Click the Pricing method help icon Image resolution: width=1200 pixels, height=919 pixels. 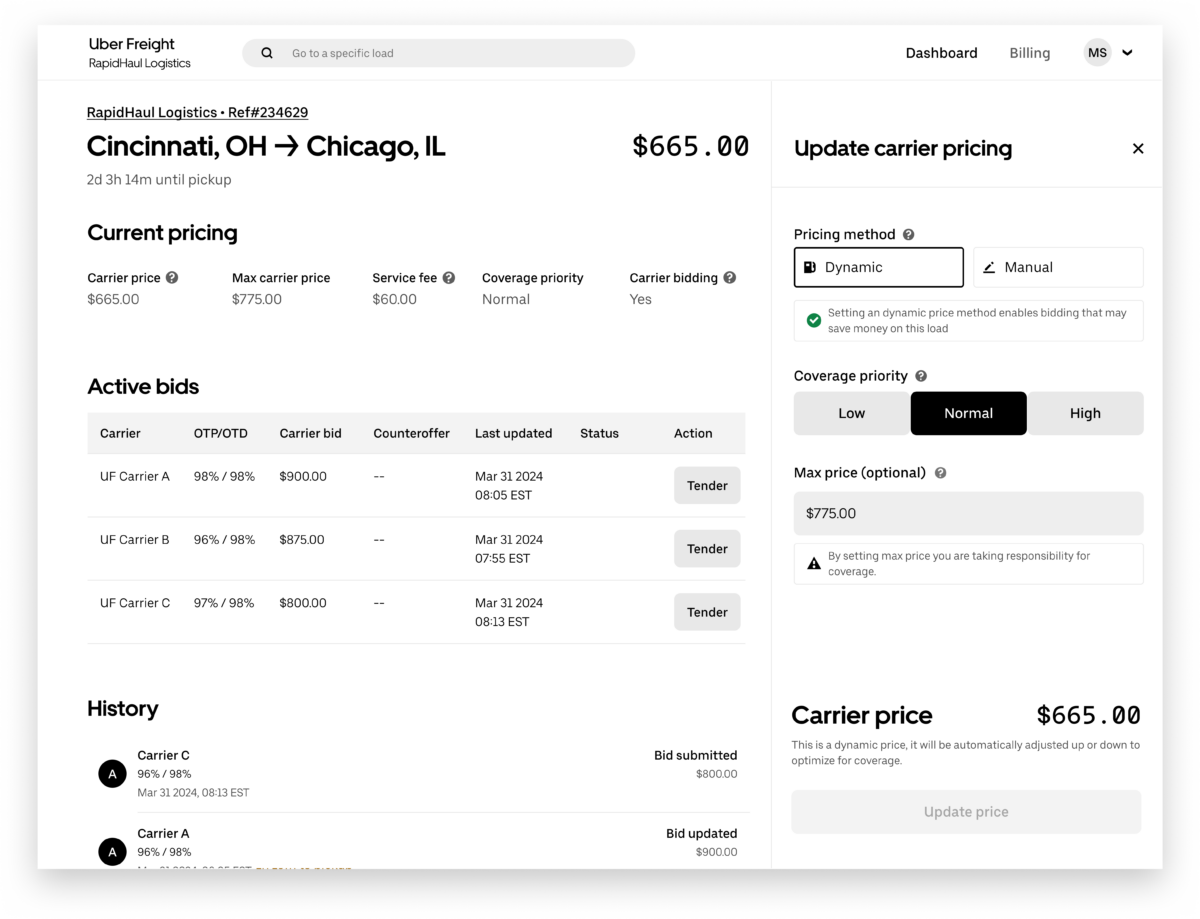coord(909,235)
